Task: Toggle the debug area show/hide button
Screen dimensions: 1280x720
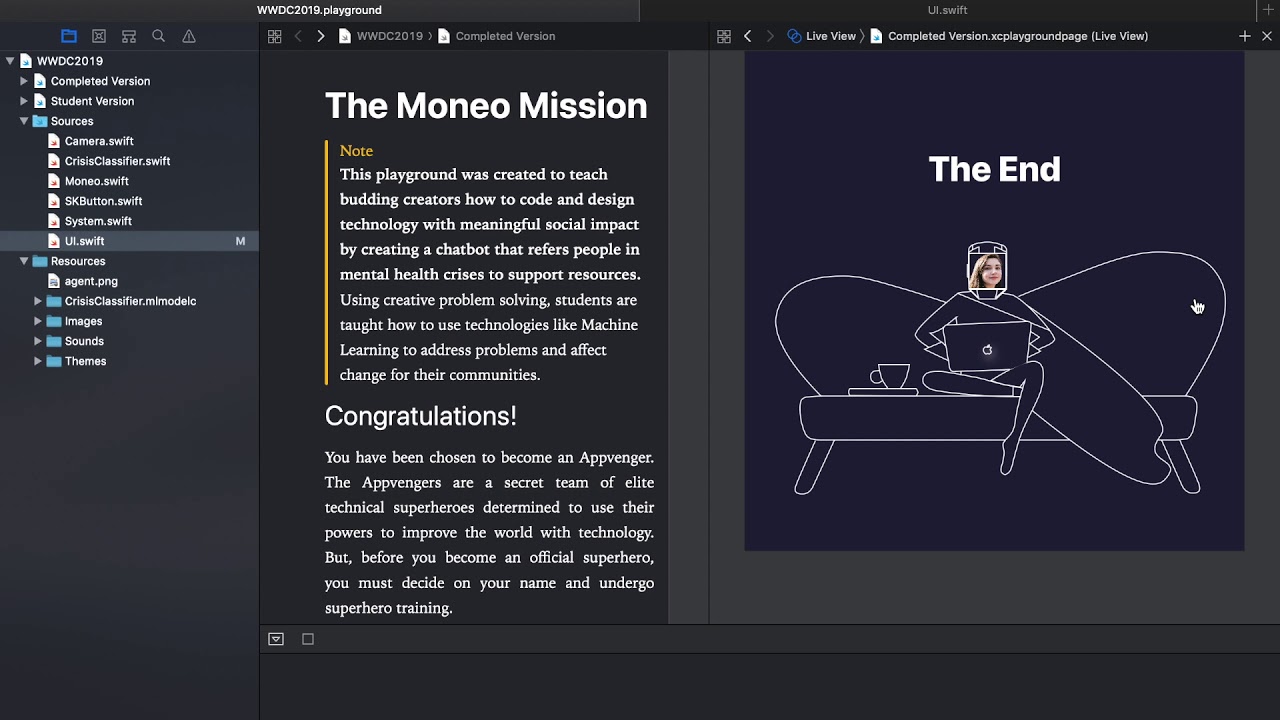Action: click(x=276, y=639)
